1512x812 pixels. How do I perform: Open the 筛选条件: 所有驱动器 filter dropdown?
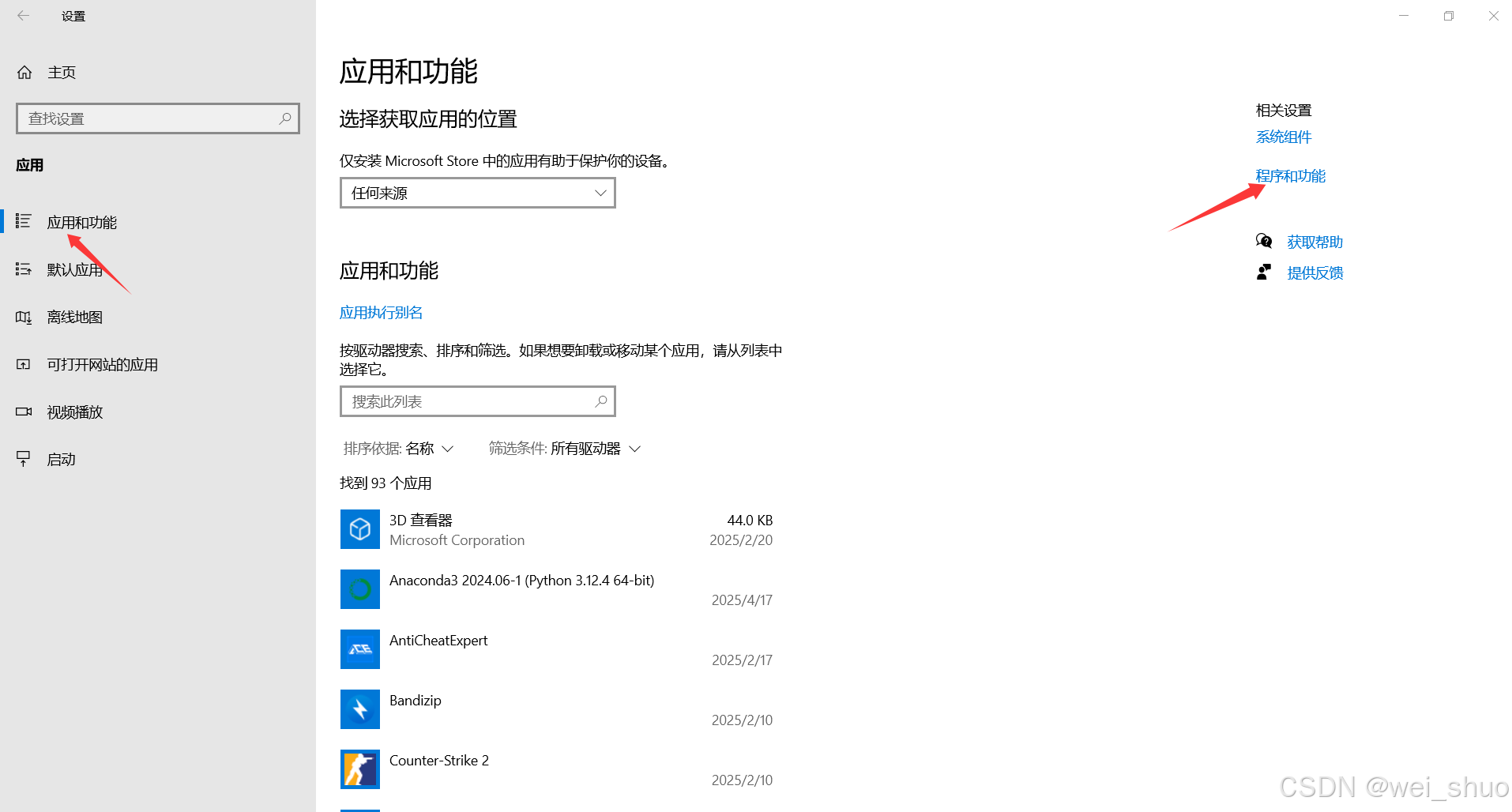pyautogui.click(x=564, y=449)
